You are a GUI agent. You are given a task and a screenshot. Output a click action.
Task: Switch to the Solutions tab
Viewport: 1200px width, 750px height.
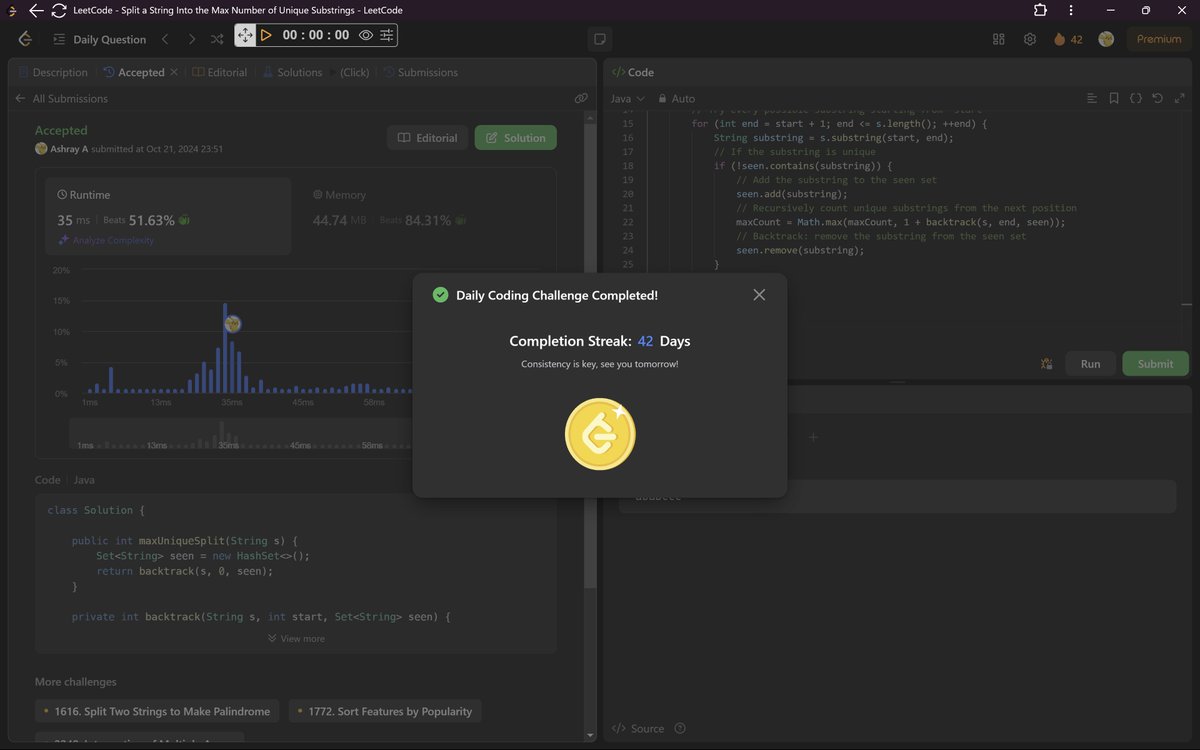point(292,72)
